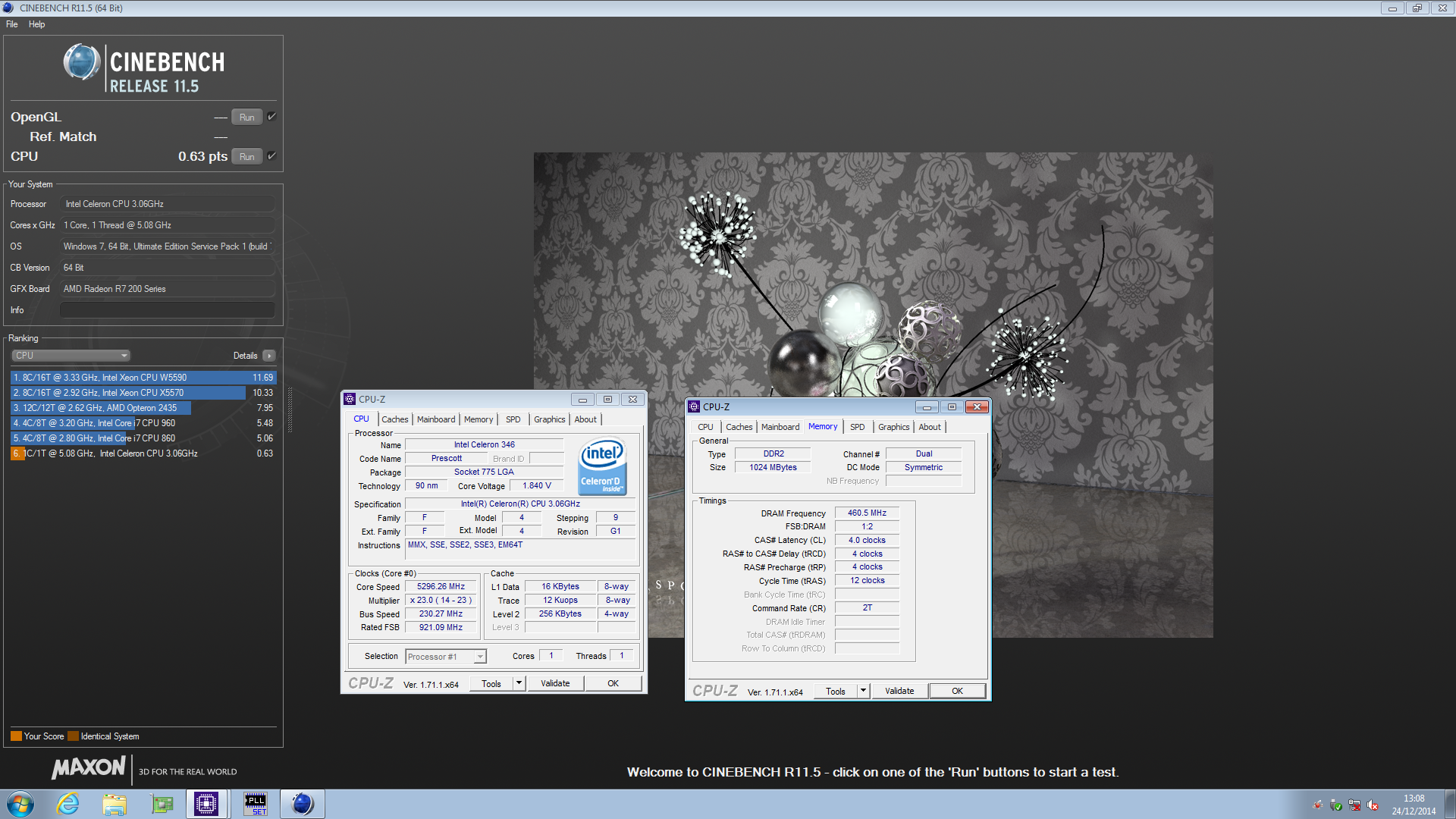Toggle the CPU test checkbox
The image size is (1456, 819).
(271, 156)
